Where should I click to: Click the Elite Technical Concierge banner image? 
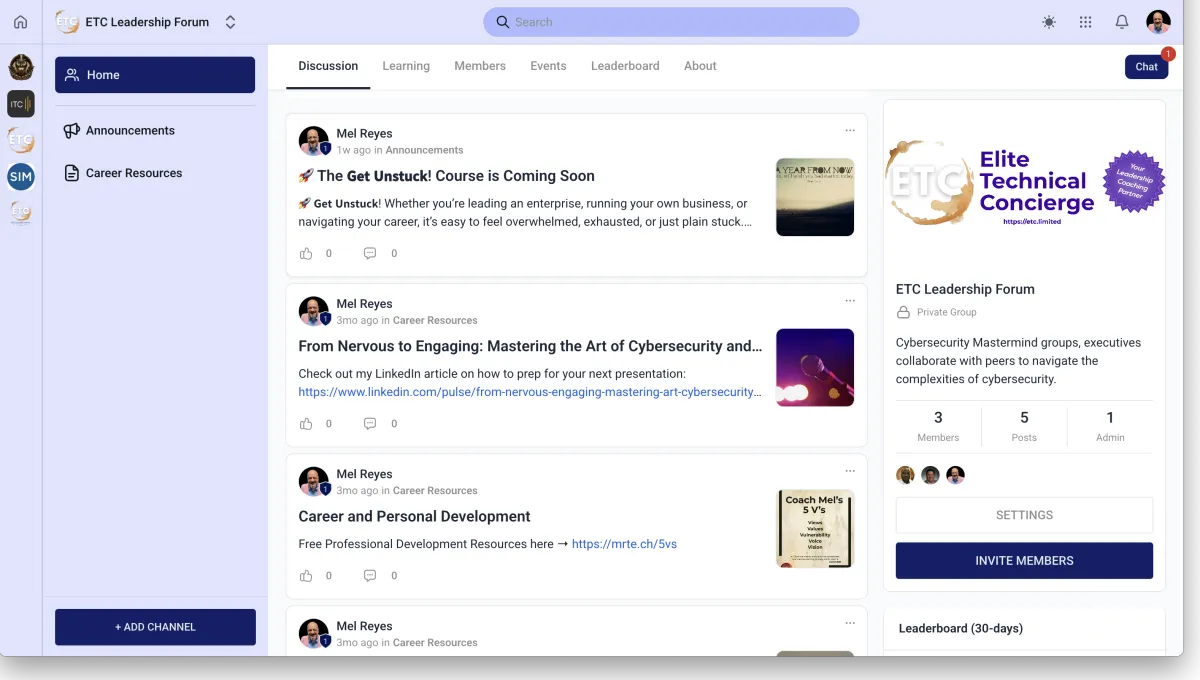(x=1024, y=185)
